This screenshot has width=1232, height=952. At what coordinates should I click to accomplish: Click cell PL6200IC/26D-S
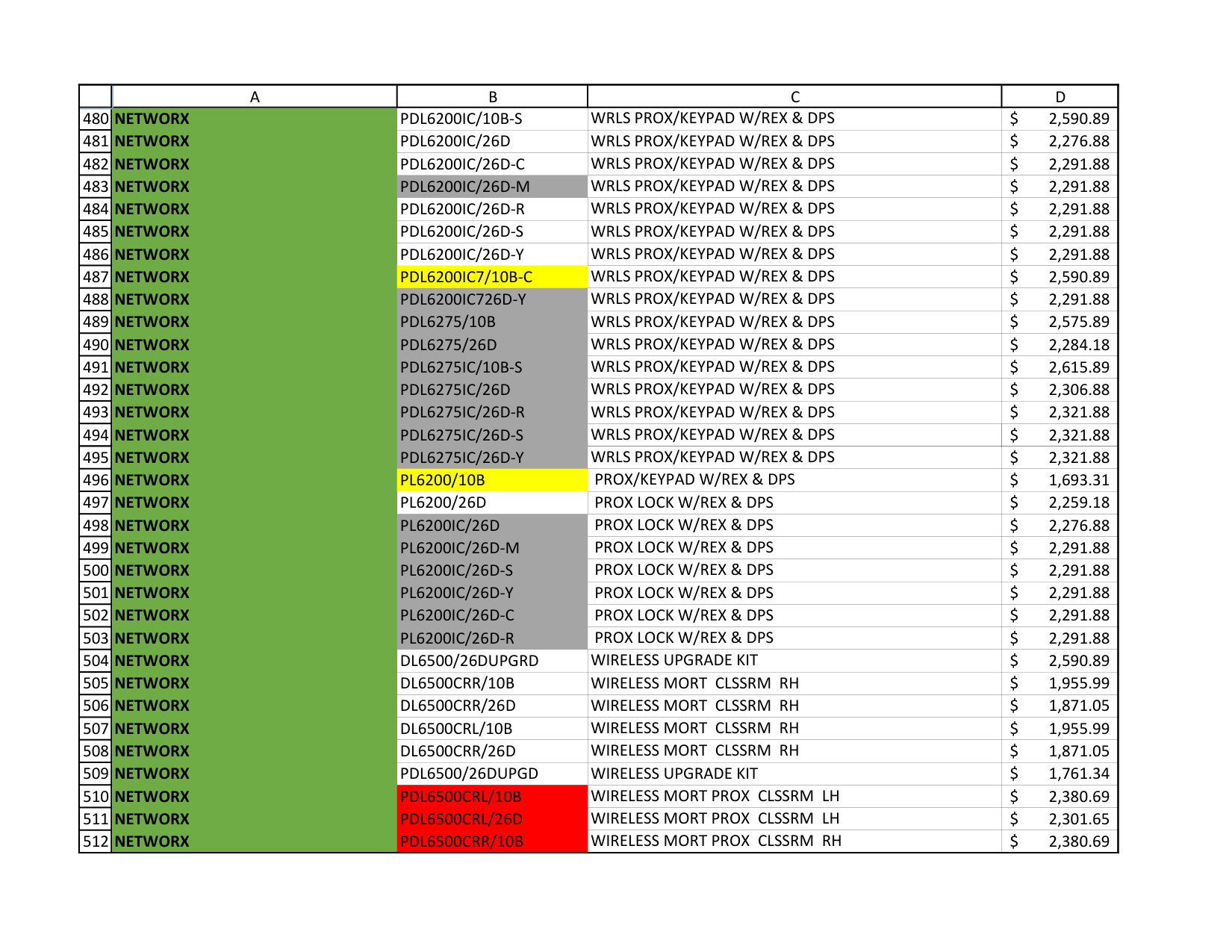click(x=492, y=570)
